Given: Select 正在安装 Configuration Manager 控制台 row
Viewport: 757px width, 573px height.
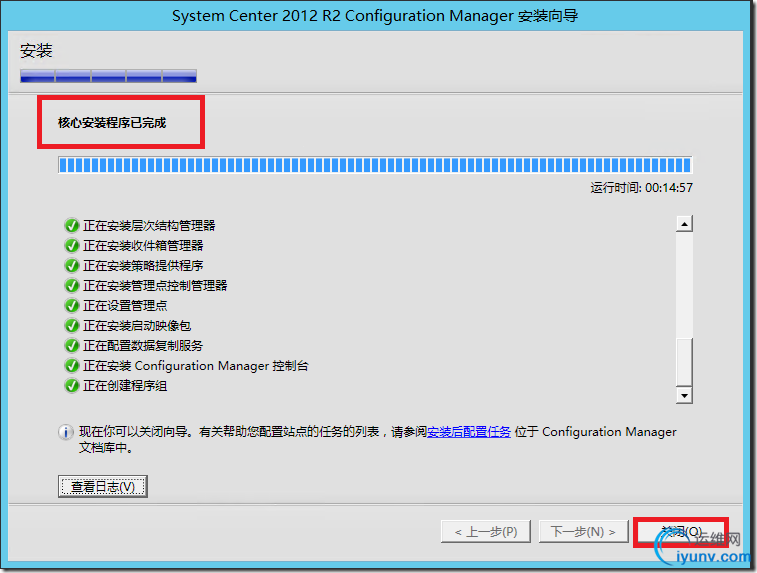Looking at the screenshot, I should (196, 366).
